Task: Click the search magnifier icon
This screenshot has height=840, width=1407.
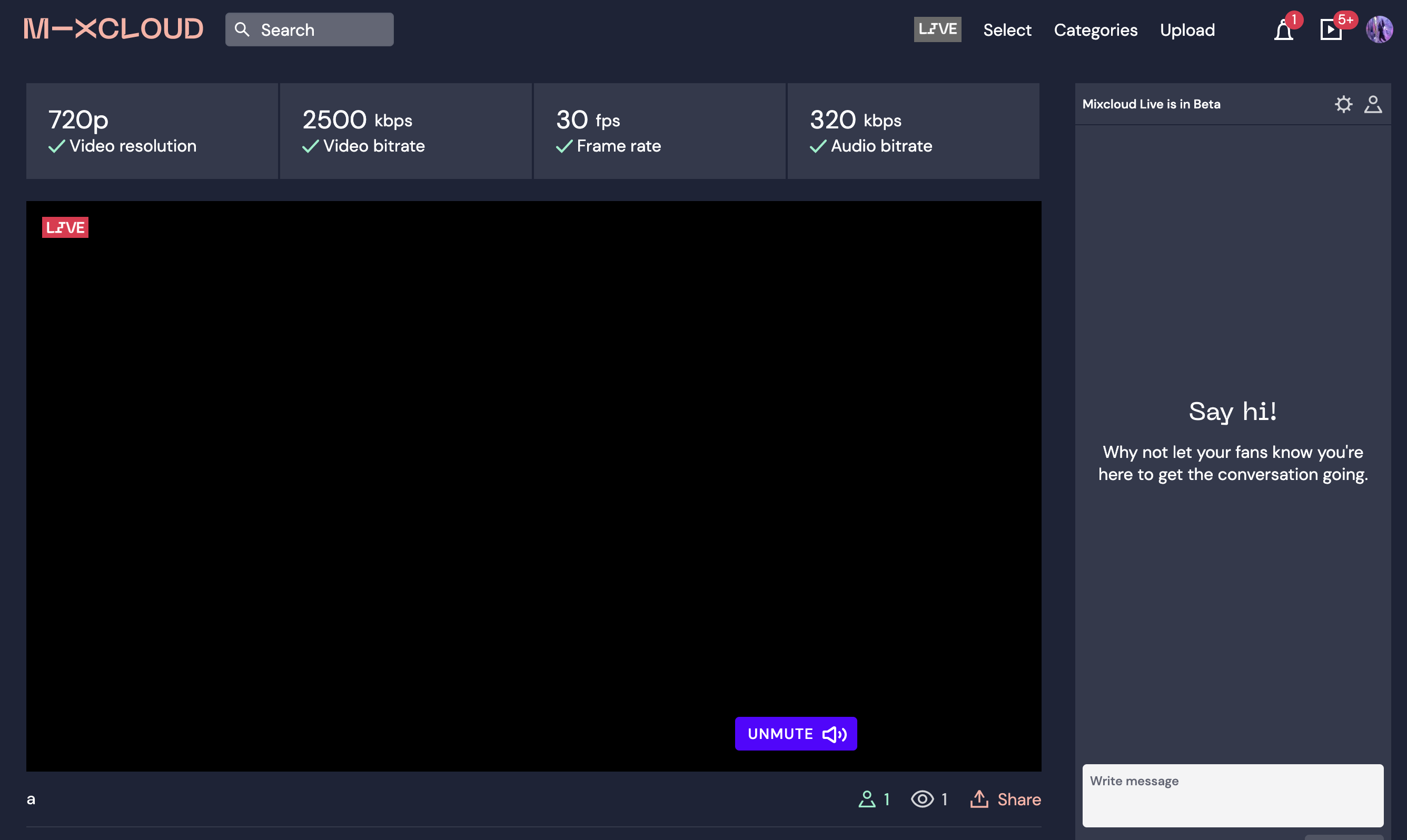Action: click(x=242, y=29)
